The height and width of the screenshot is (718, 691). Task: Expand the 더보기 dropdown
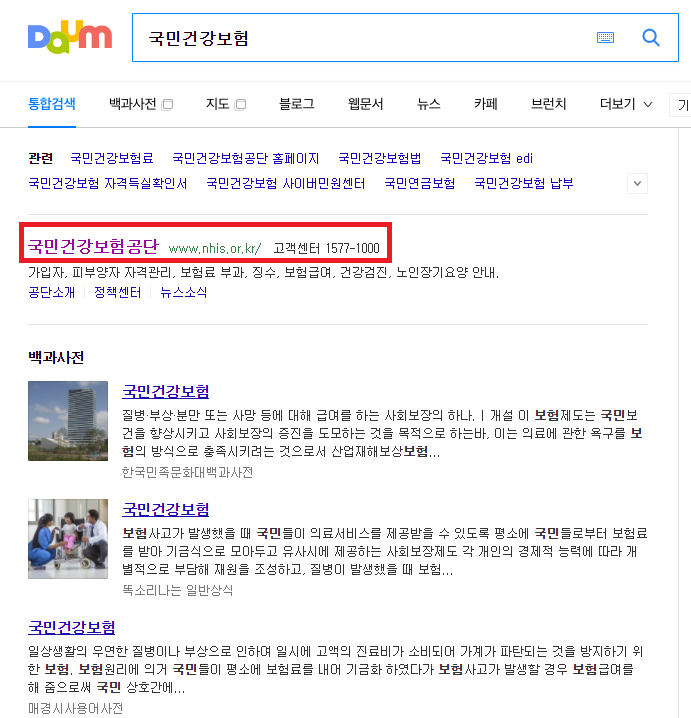pos(626,104)
